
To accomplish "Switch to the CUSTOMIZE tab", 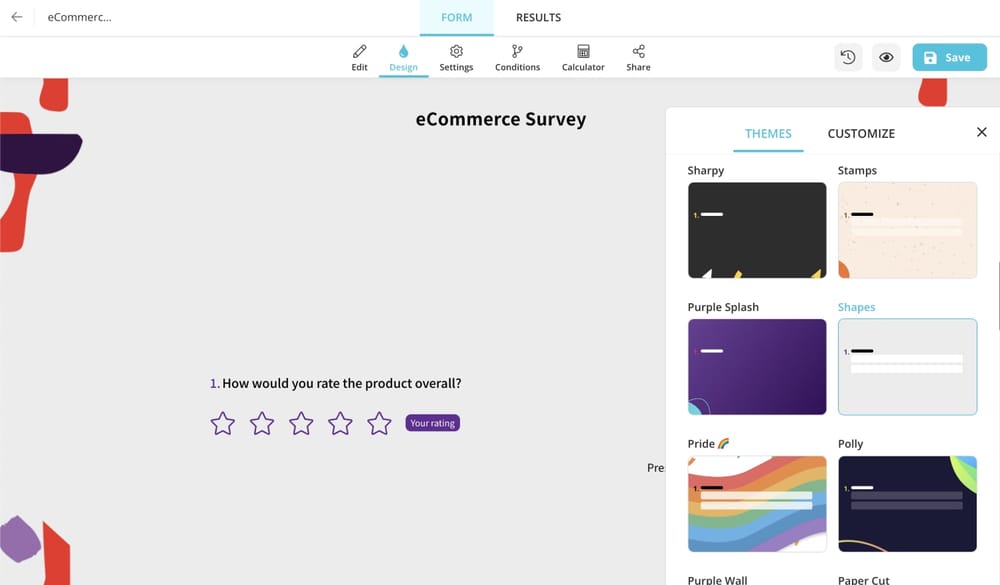I will [861, 133].
